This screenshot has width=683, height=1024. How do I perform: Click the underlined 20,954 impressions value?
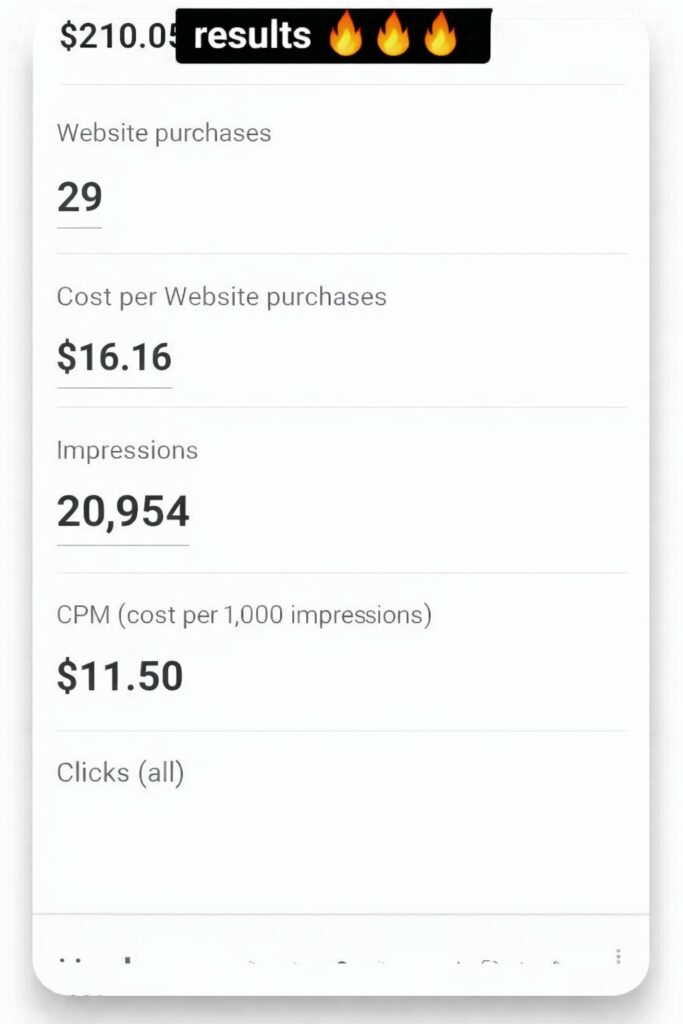click(123, 512)
